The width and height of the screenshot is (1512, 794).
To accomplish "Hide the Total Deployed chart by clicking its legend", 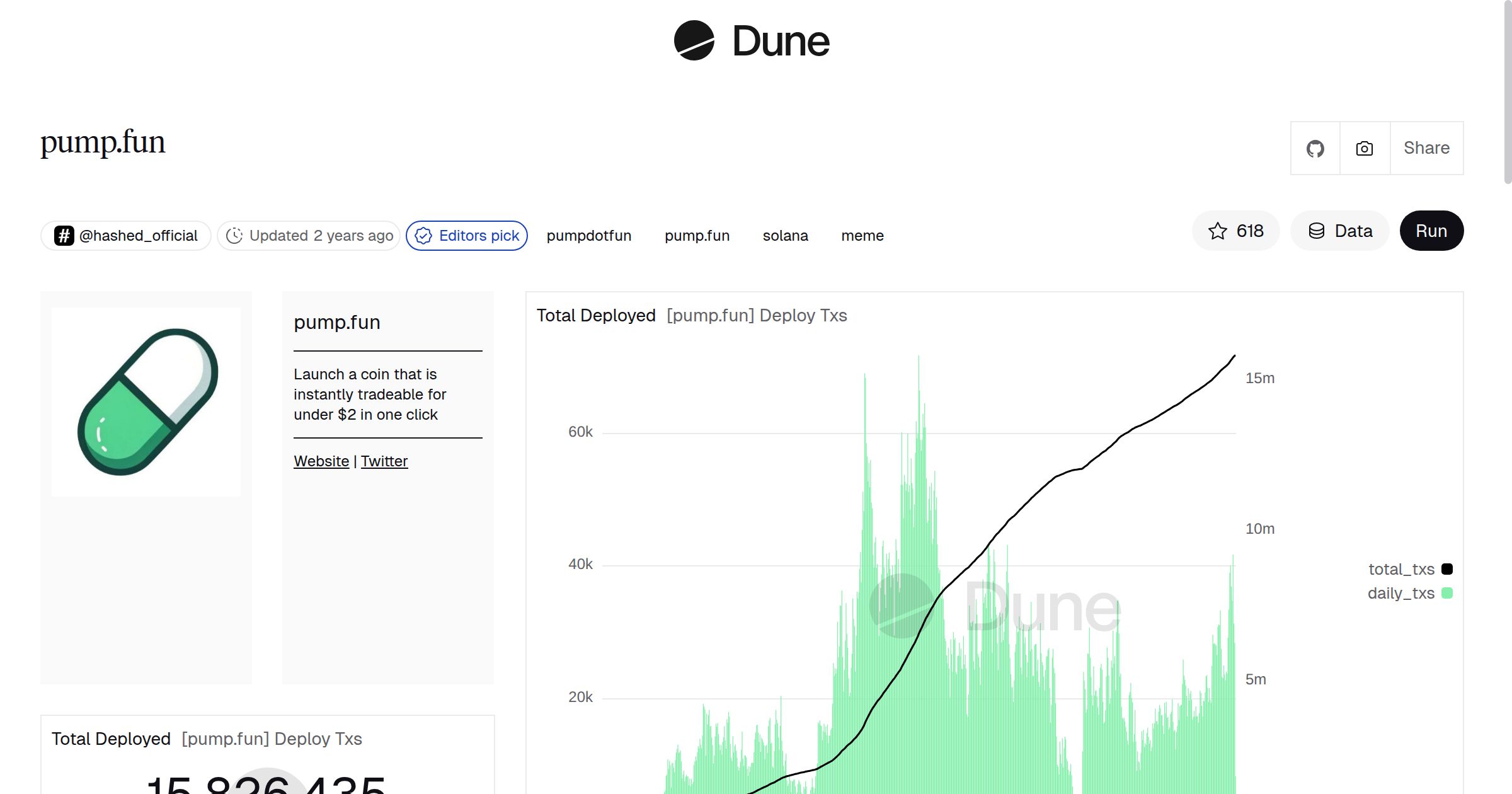I will 597,315.
